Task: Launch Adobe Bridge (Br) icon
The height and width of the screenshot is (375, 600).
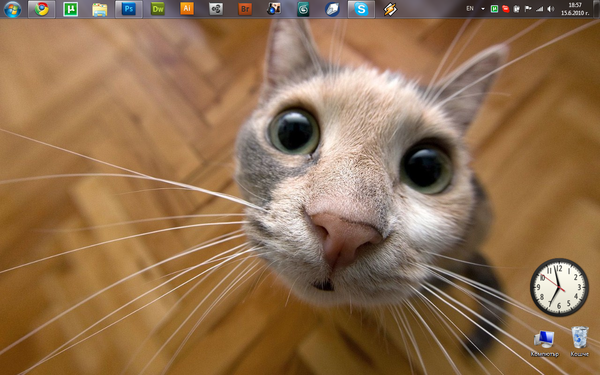Action: (245, 9)
